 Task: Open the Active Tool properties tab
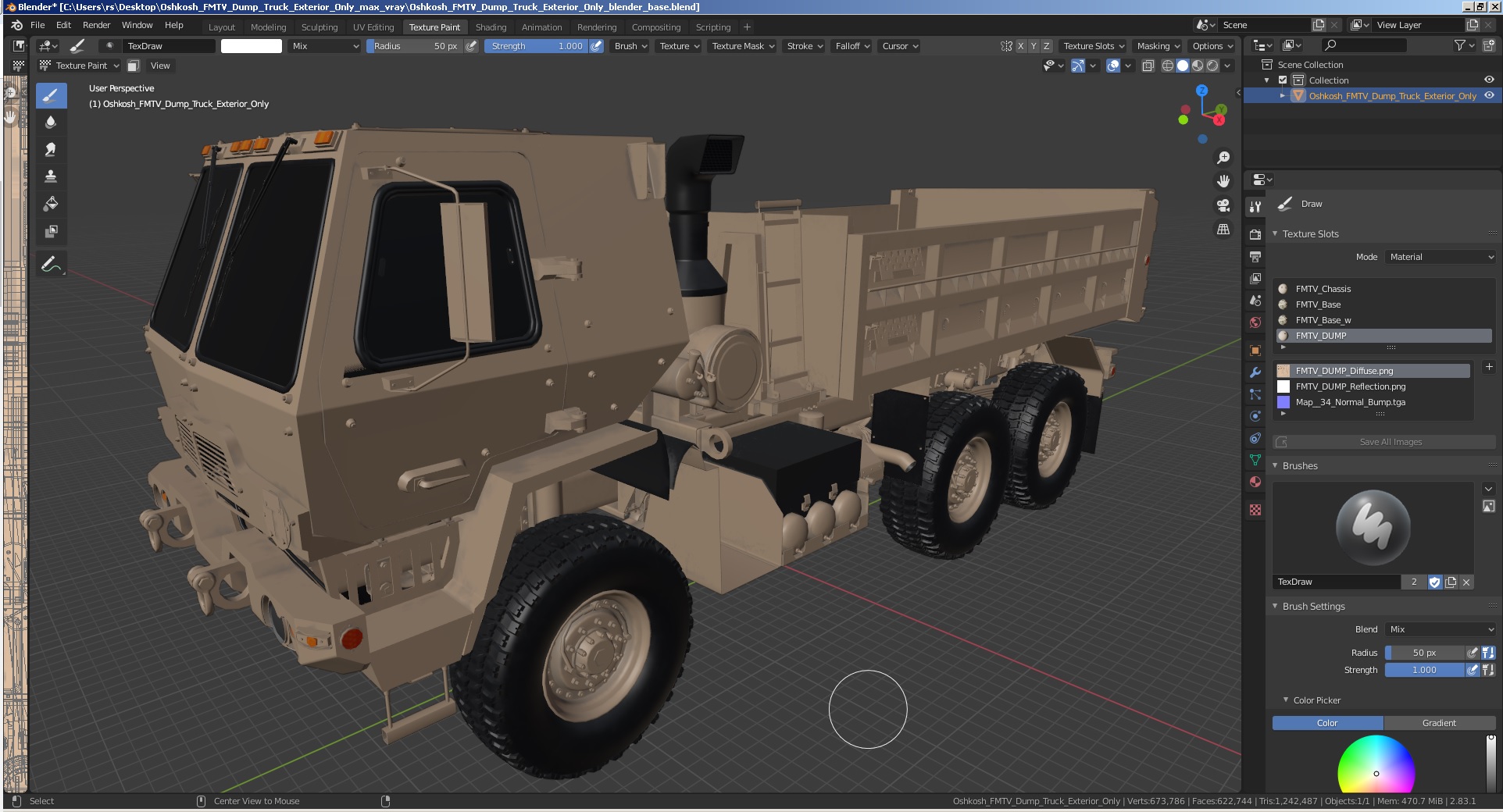(x=1255, y=207)
